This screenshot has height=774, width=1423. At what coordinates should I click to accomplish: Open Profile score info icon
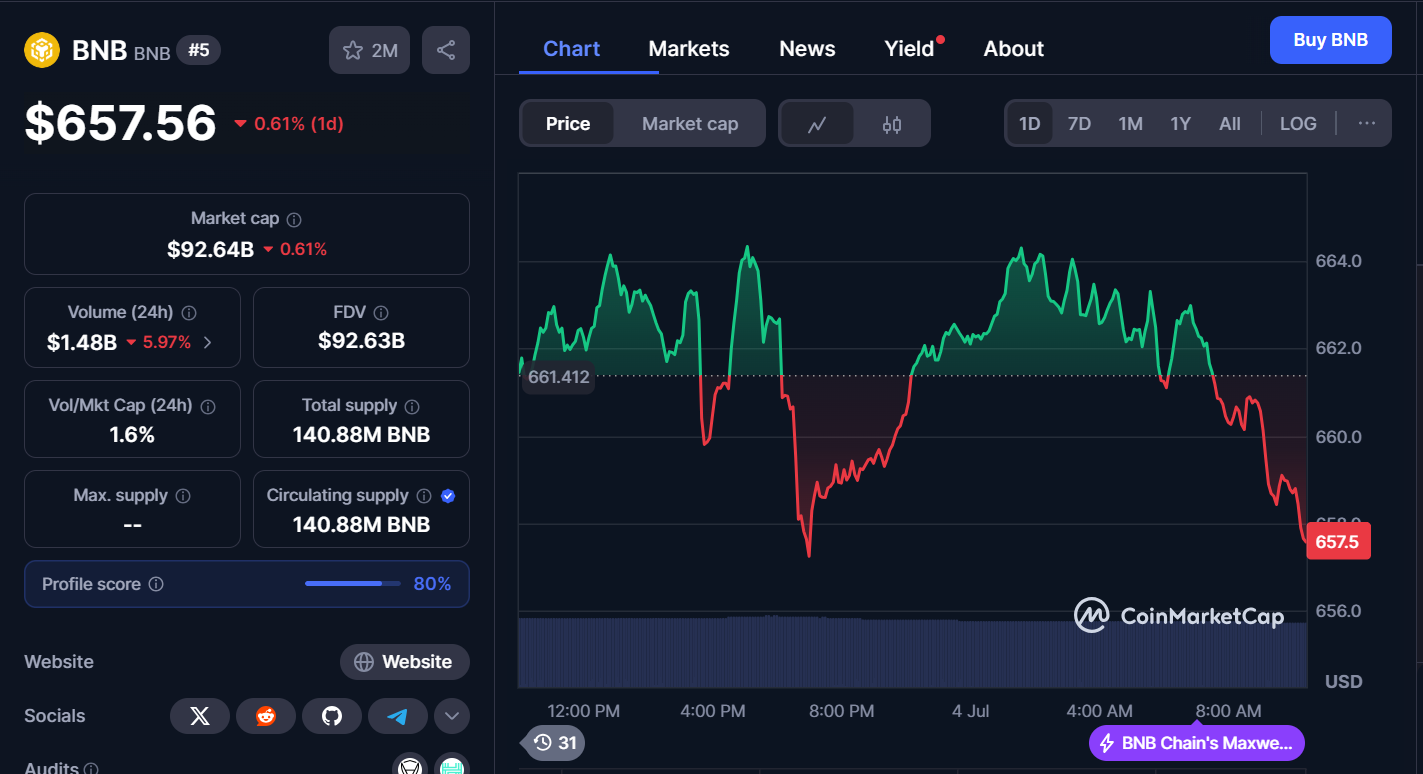point(156,584)
